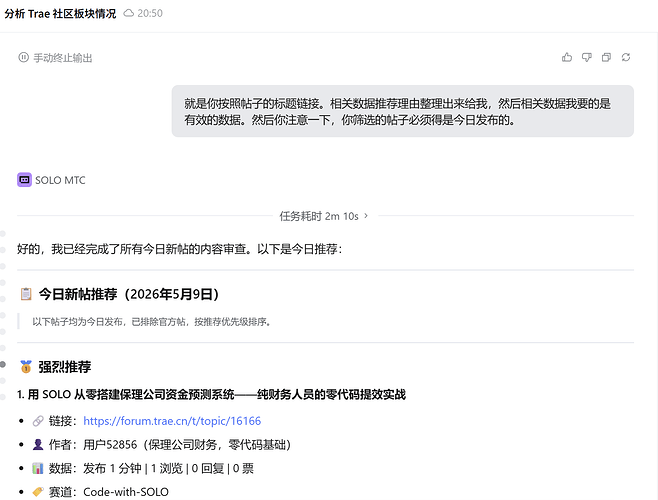Click the tag icon before 赛道
The image size is (658, 500).
pyautogui.click(x=38, y=492)
